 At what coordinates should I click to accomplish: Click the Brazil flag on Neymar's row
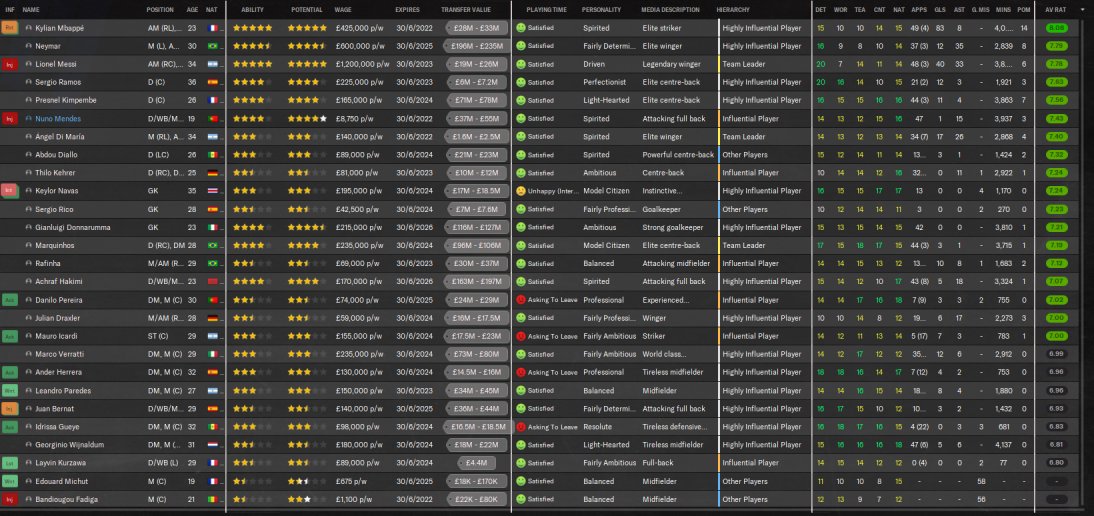point(212,46)
